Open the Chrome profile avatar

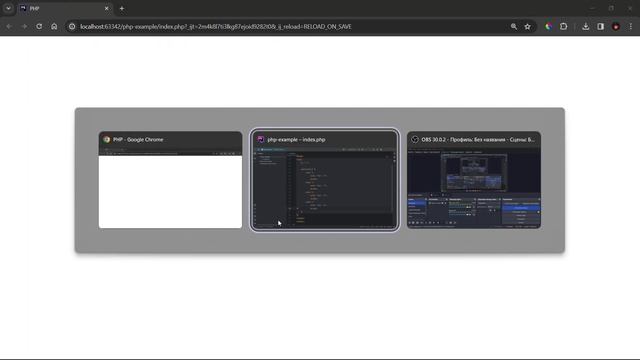point(616,27)
